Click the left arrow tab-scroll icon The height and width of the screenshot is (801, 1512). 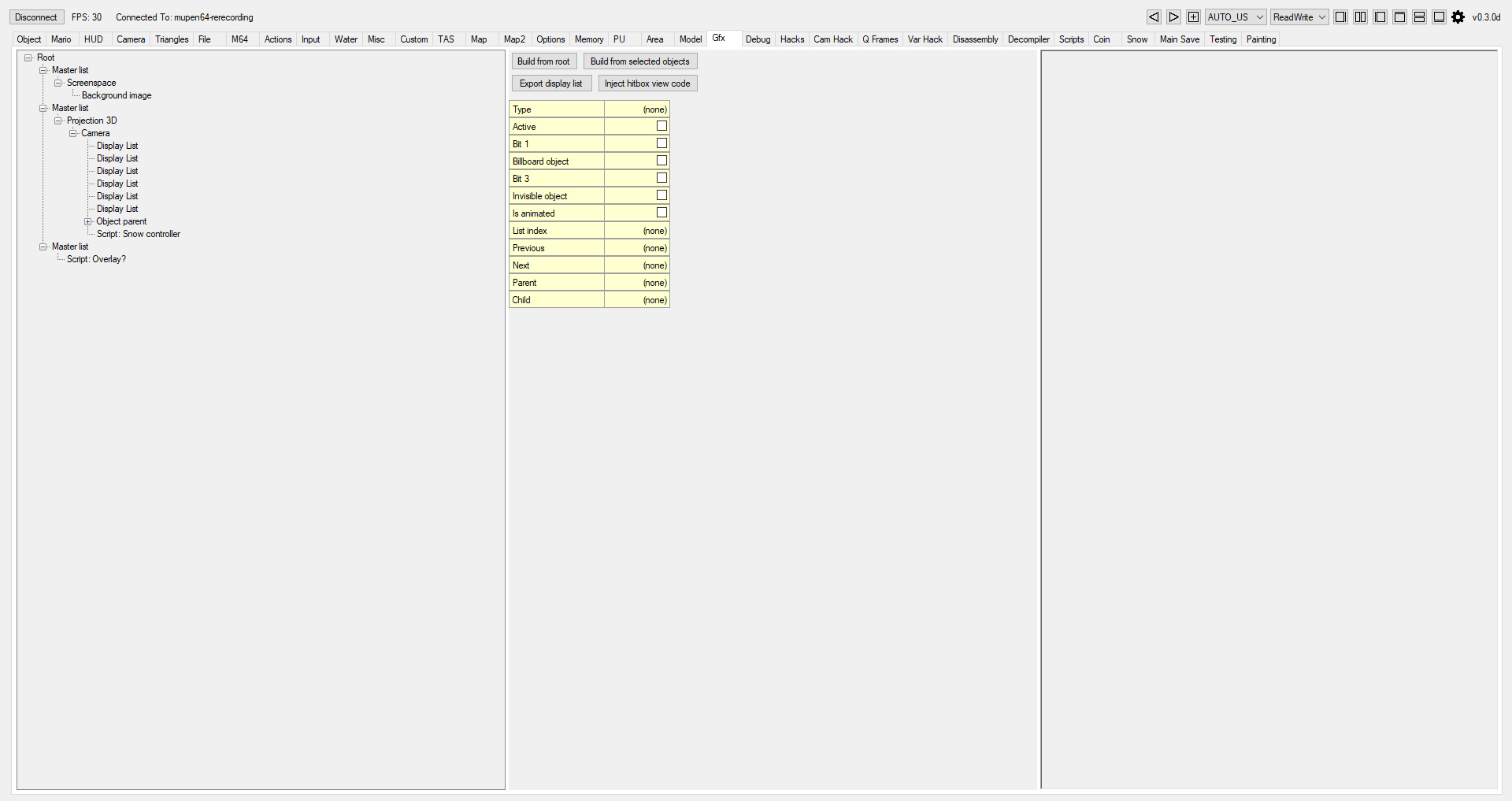[x=1154, y=17]
